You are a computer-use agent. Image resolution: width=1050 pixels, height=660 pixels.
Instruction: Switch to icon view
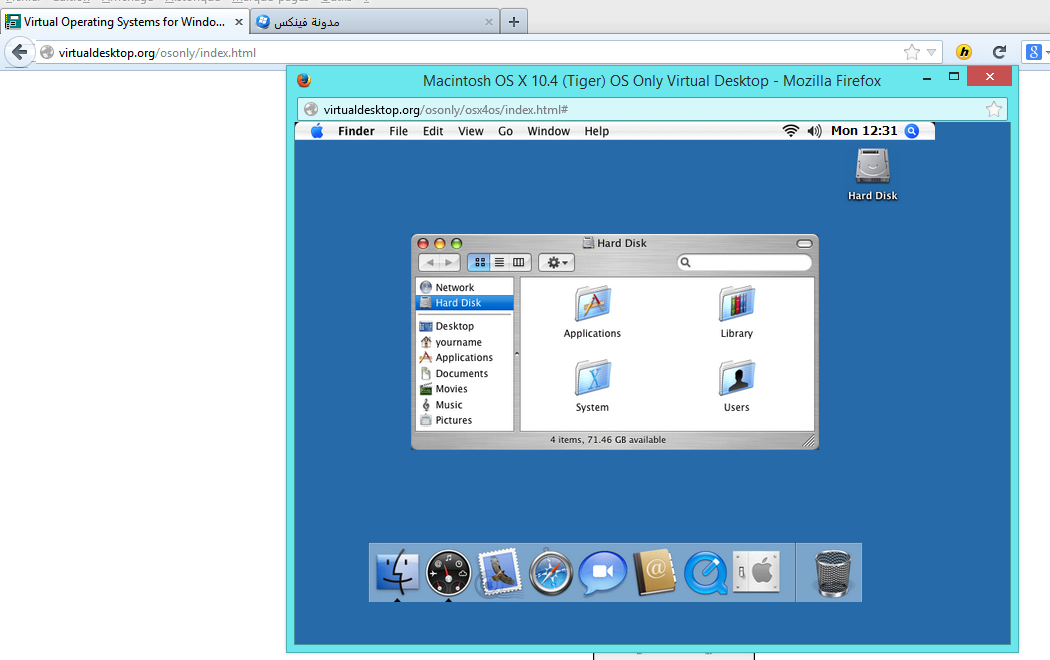[x=479, y=262]
